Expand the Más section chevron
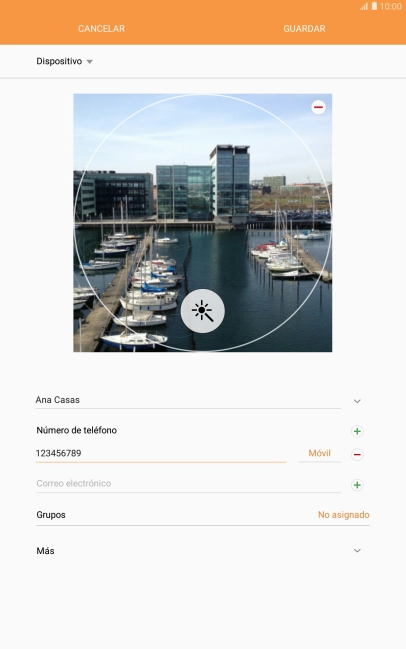The height and width of the screenshot is (649, 406). click(x=357, y=550)
